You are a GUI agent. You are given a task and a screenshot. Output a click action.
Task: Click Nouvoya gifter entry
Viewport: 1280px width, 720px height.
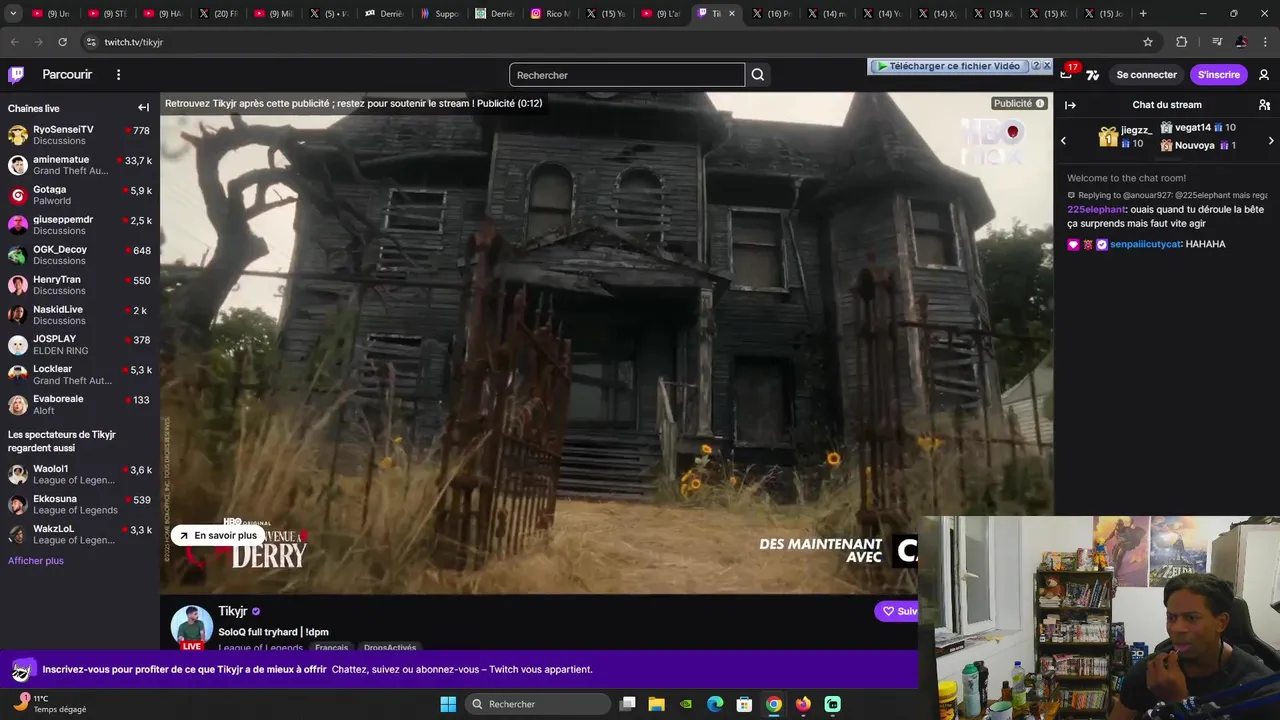[x=1198, y=146]
